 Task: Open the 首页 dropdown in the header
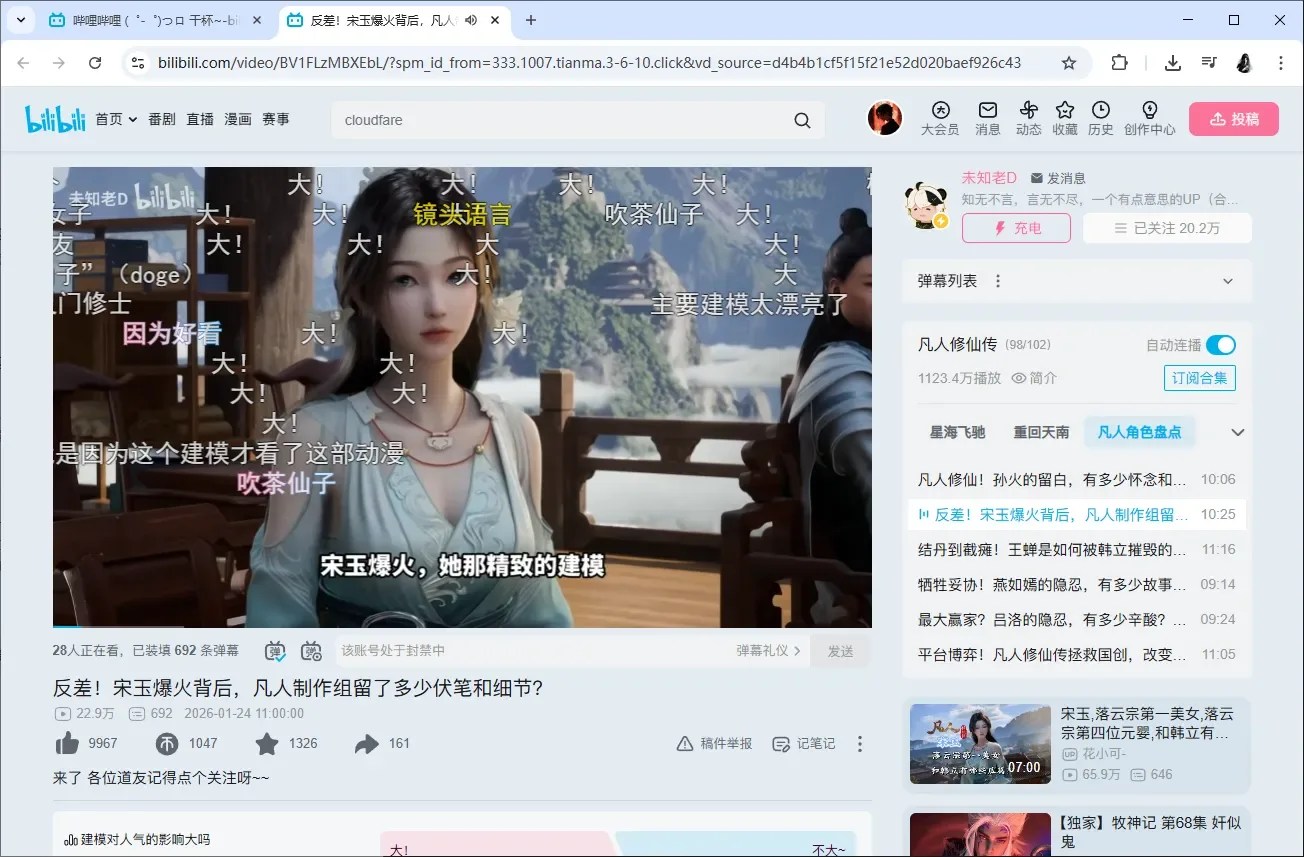click(x=116, y=119)
